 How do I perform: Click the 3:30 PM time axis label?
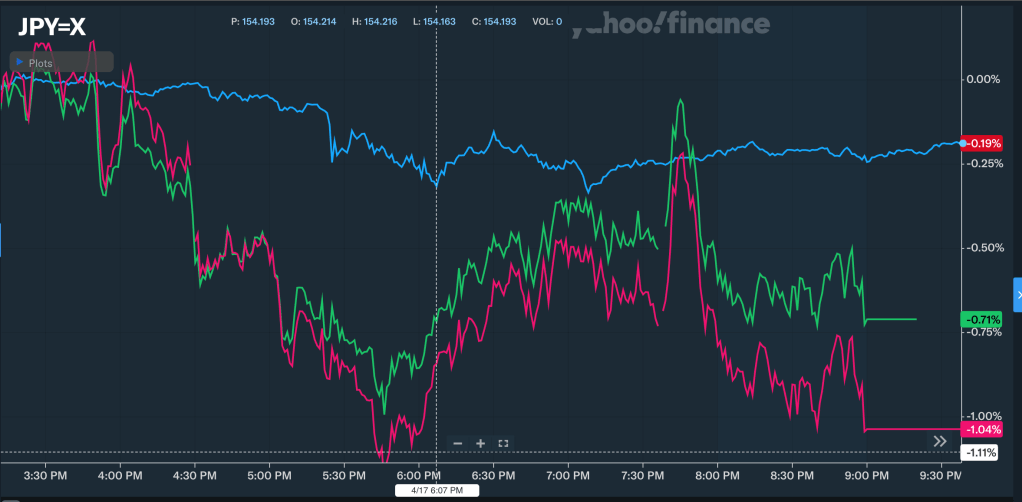(45, 475)
